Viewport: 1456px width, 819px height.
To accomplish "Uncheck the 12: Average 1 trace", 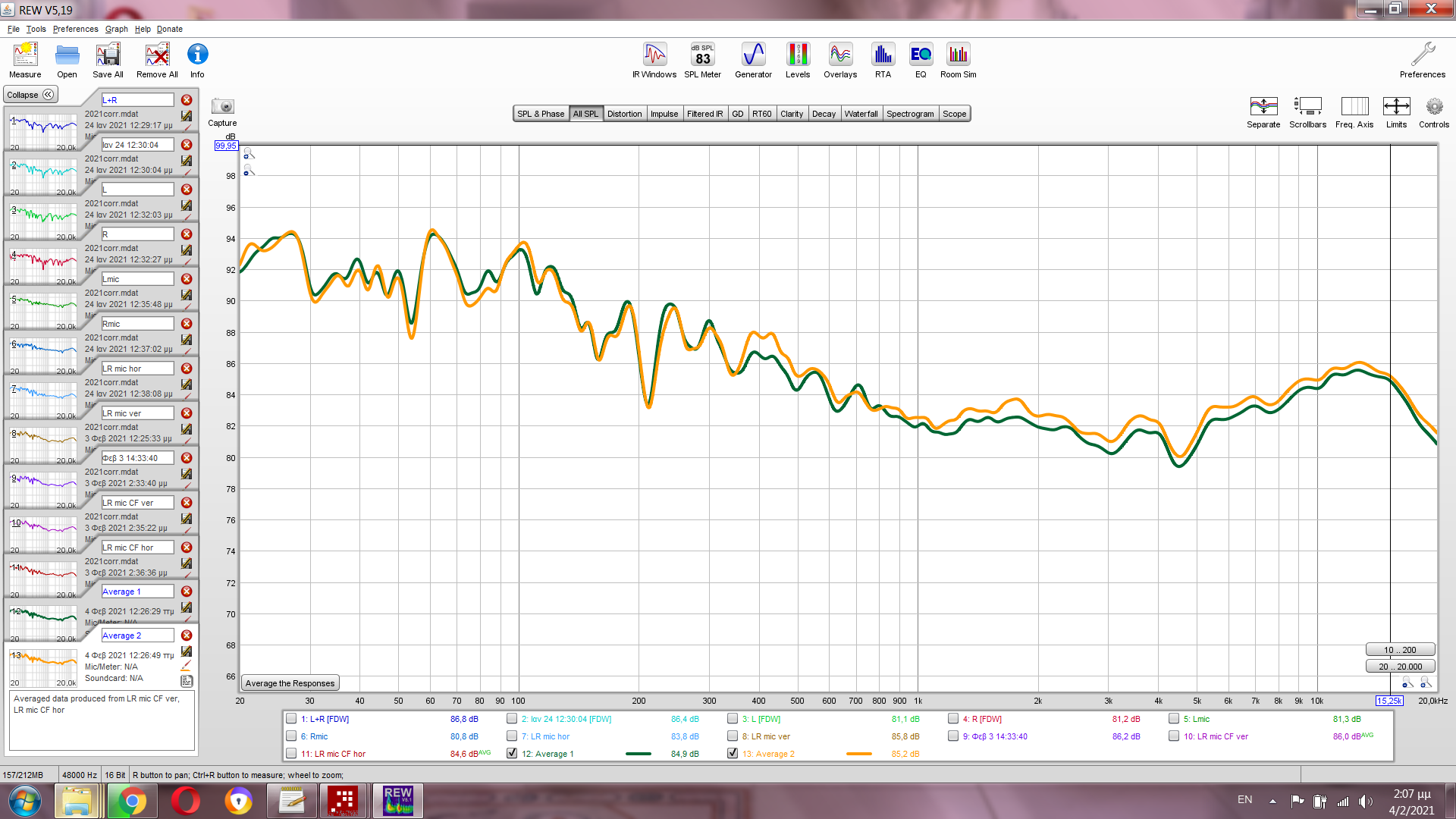I will tap(512, 753).
